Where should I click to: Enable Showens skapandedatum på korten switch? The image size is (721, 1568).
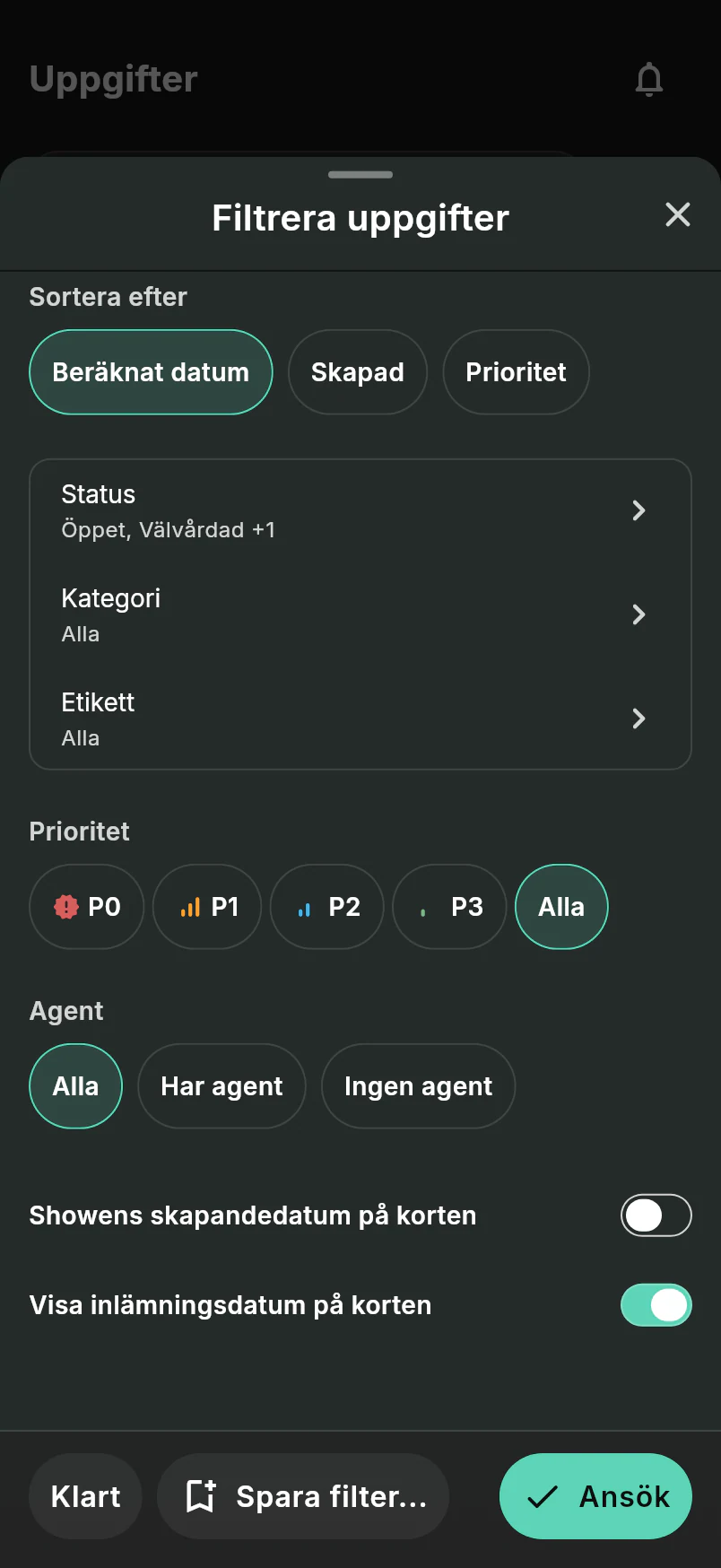656,1215
